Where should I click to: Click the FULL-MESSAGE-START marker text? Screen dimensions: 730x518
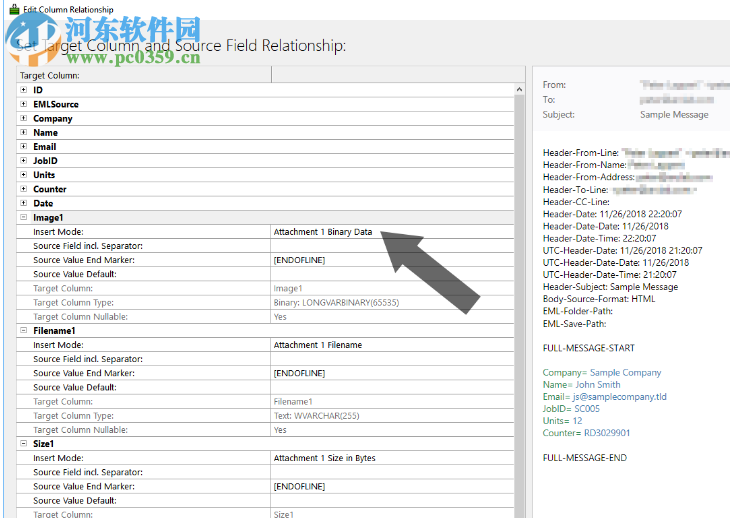[588, 348]
